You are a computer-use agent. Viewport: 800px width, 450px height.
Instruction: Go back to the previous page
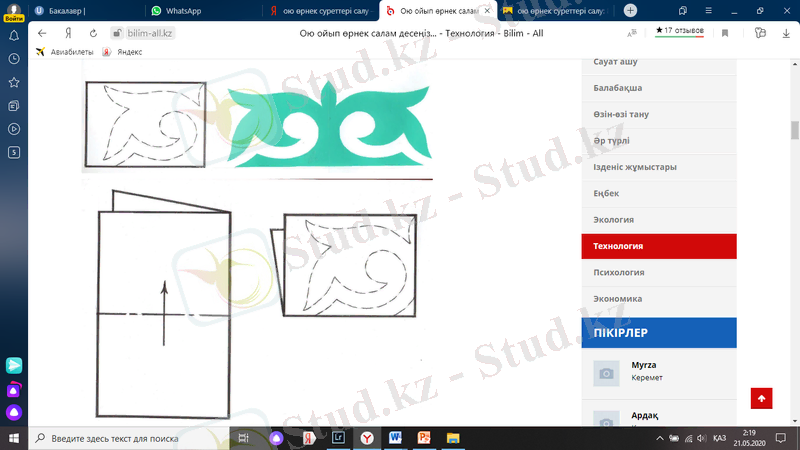[42, 33]
